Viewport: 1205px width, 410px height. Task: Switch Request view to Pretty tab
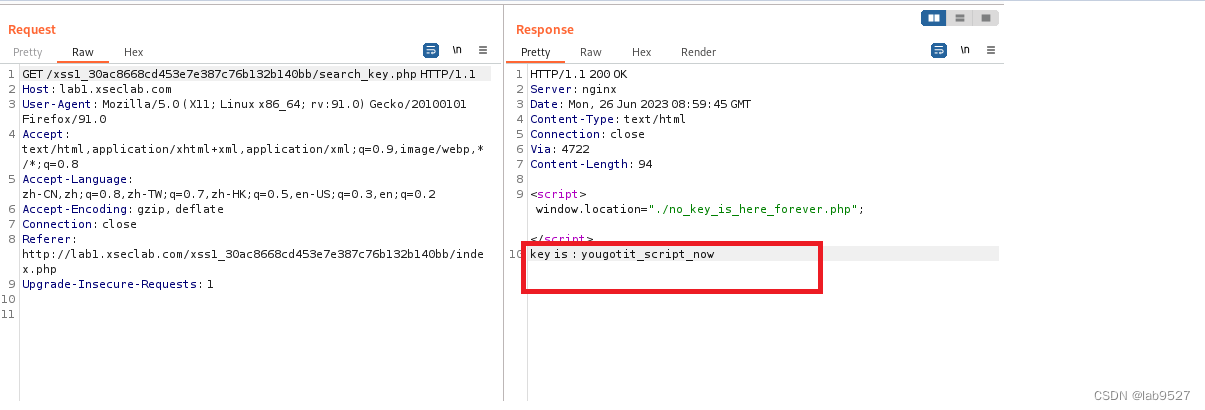click(x=28, y=52)
